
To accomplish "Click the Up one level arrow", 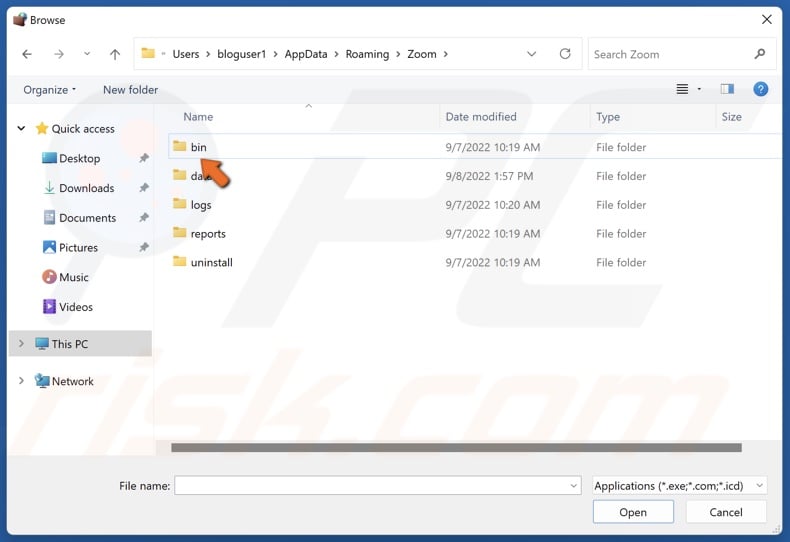I will (115, 54).
